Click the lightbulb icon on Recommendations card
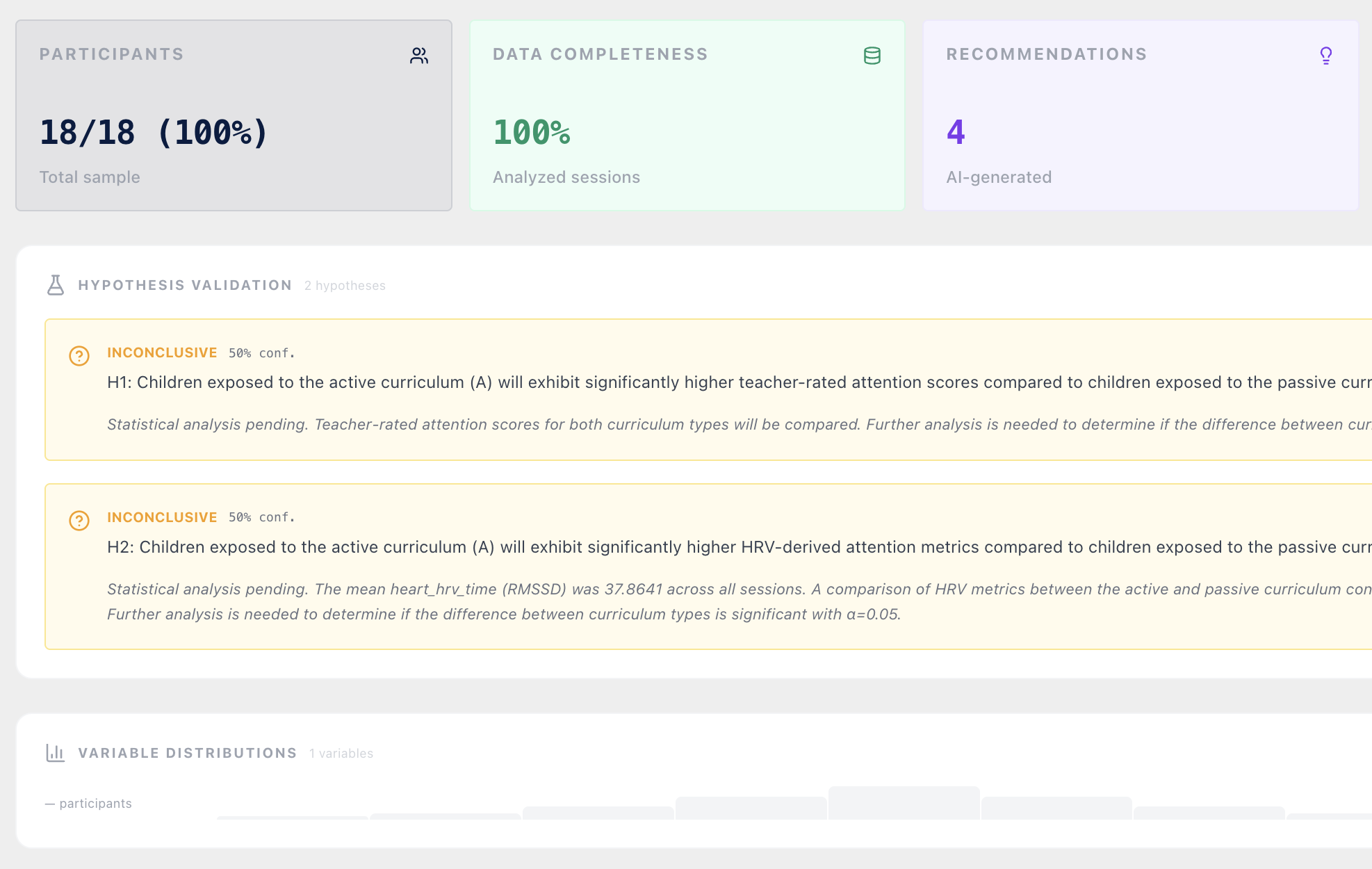The height and width of the screenshot is (869, 1372). tap(1325, 55)
